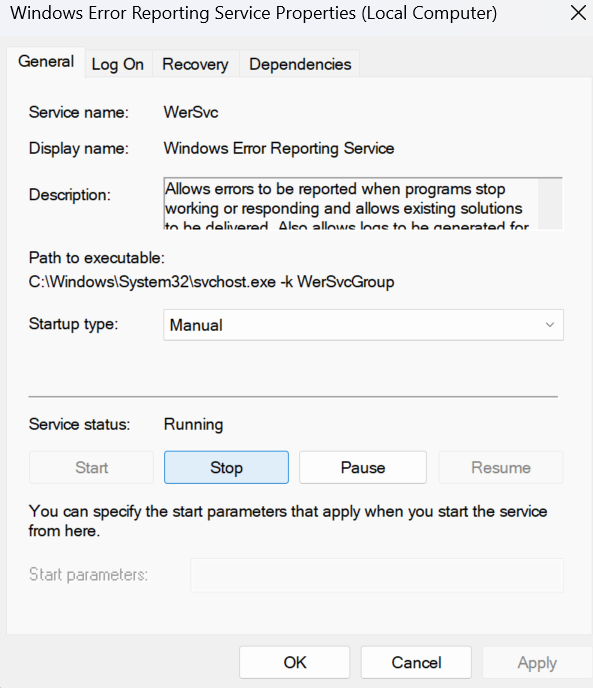View the Dependencies tab
This screenshot has width=593, height=688.
(x=300, y=64)
